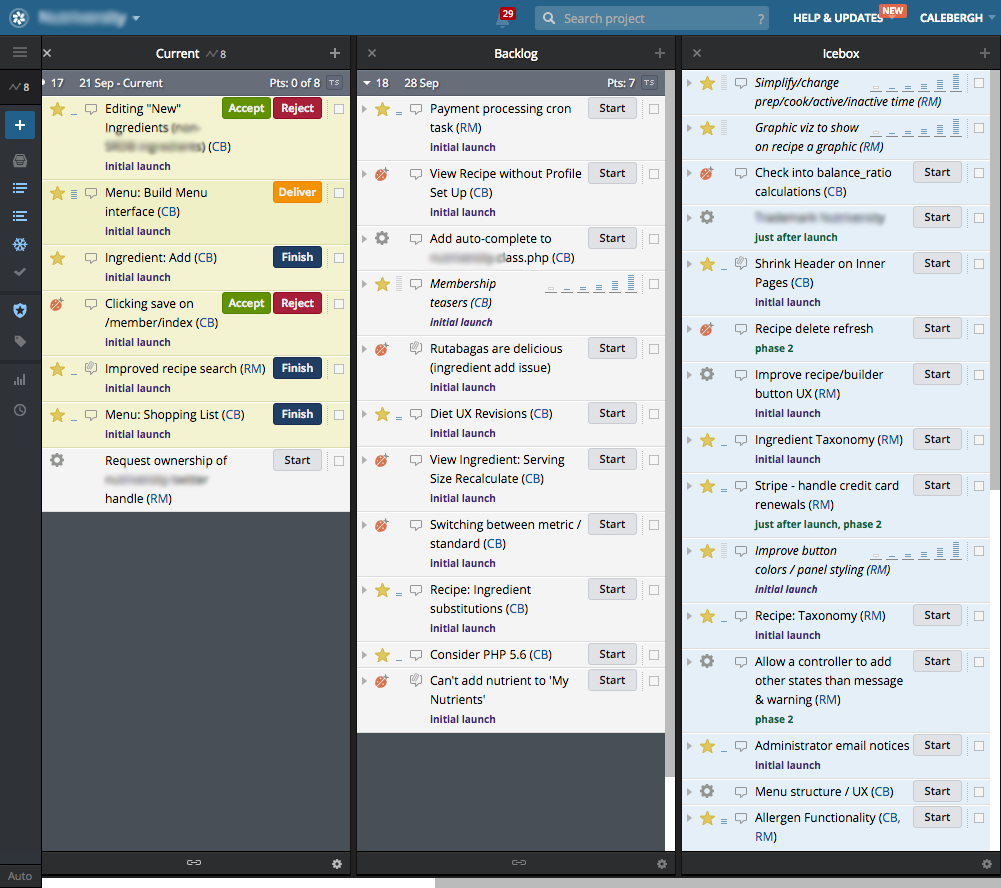Open the CALEBERGH user menu

point(956,18)
